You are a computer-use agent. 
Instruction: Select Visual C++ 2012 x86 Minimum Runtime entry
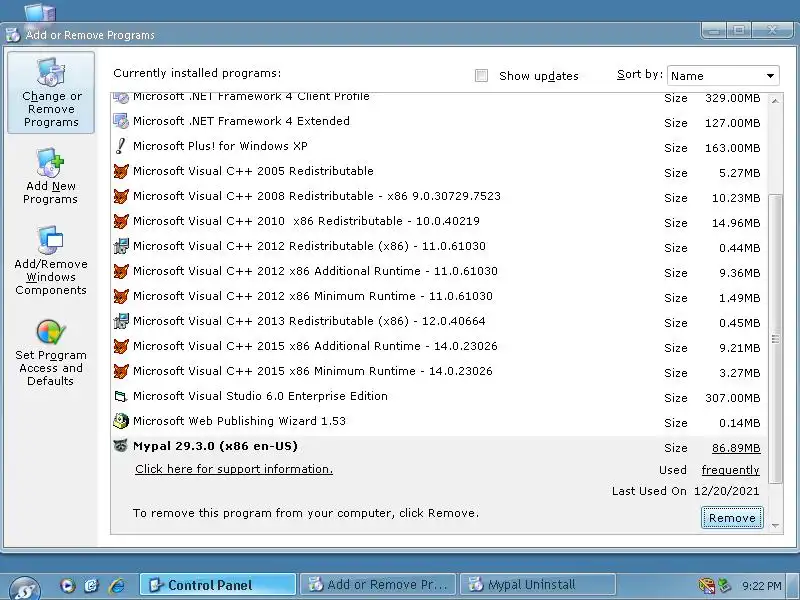coord(439,296)
